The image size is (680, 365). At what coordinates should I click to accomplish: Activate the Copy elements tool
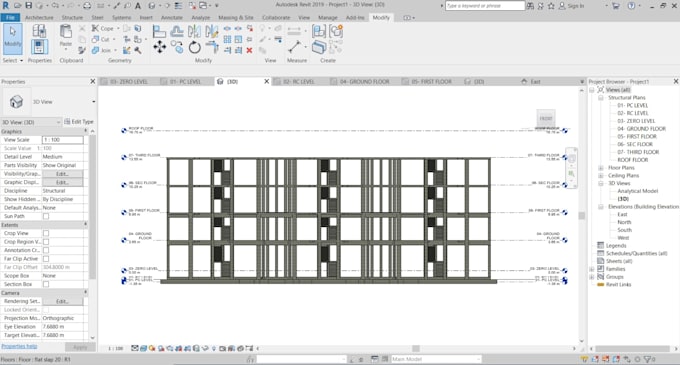click(177, 47)
